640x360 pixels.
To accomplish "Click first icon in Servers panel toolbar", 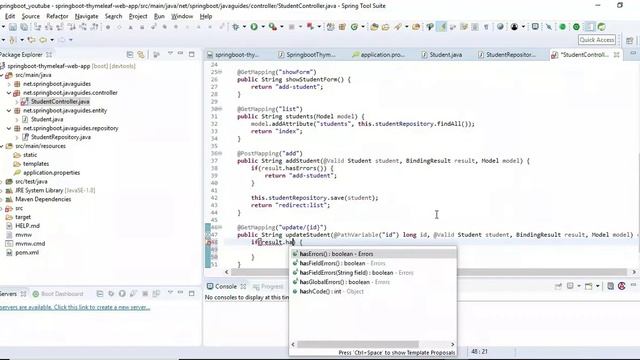I will coord(100,293).
